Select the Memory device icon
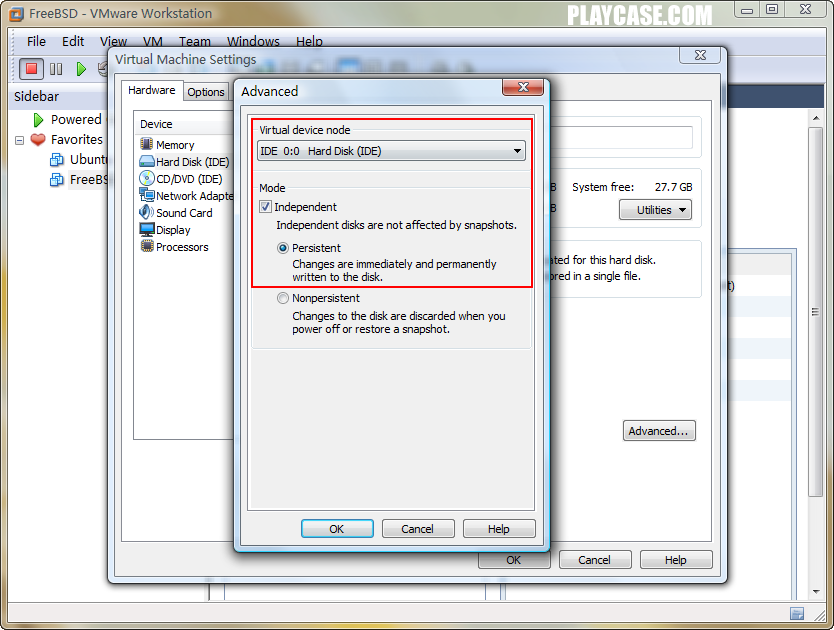The height and width of the screenshot is (630, 834). click(146, 144)
